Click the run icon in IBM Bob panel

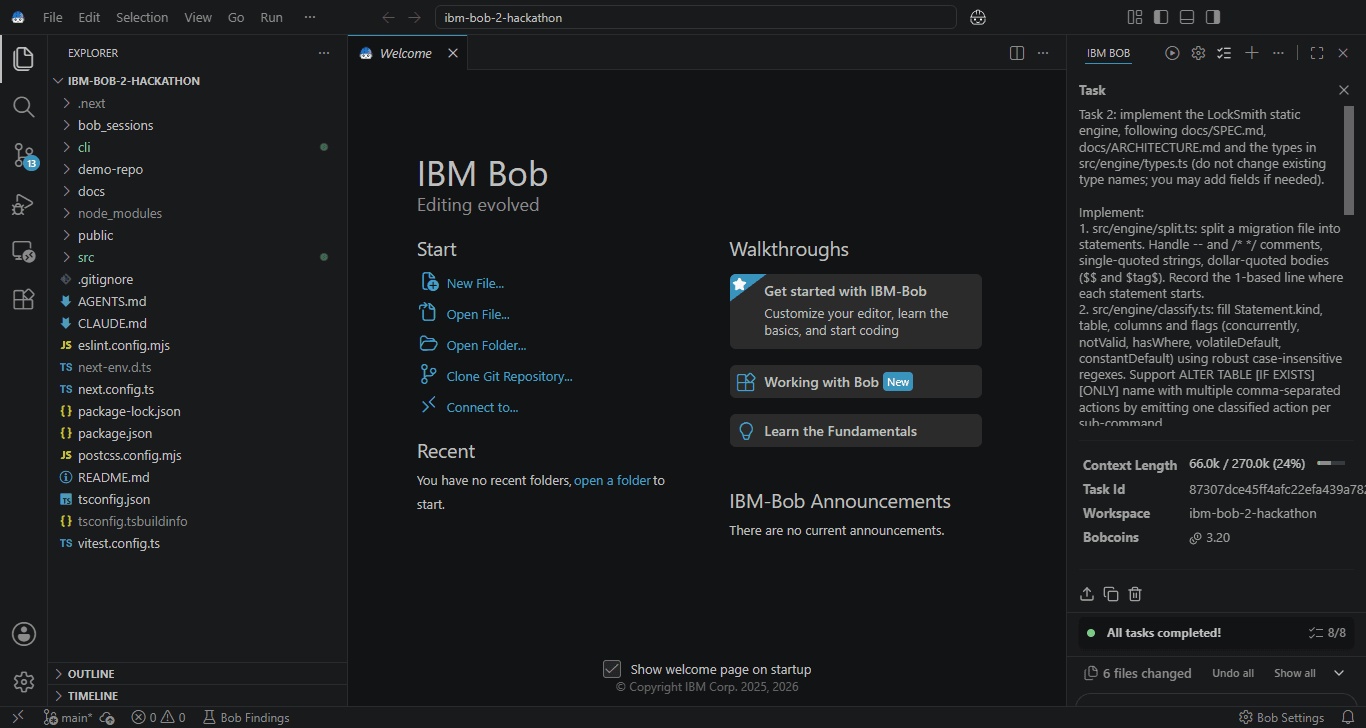[x=1172, y=53]
